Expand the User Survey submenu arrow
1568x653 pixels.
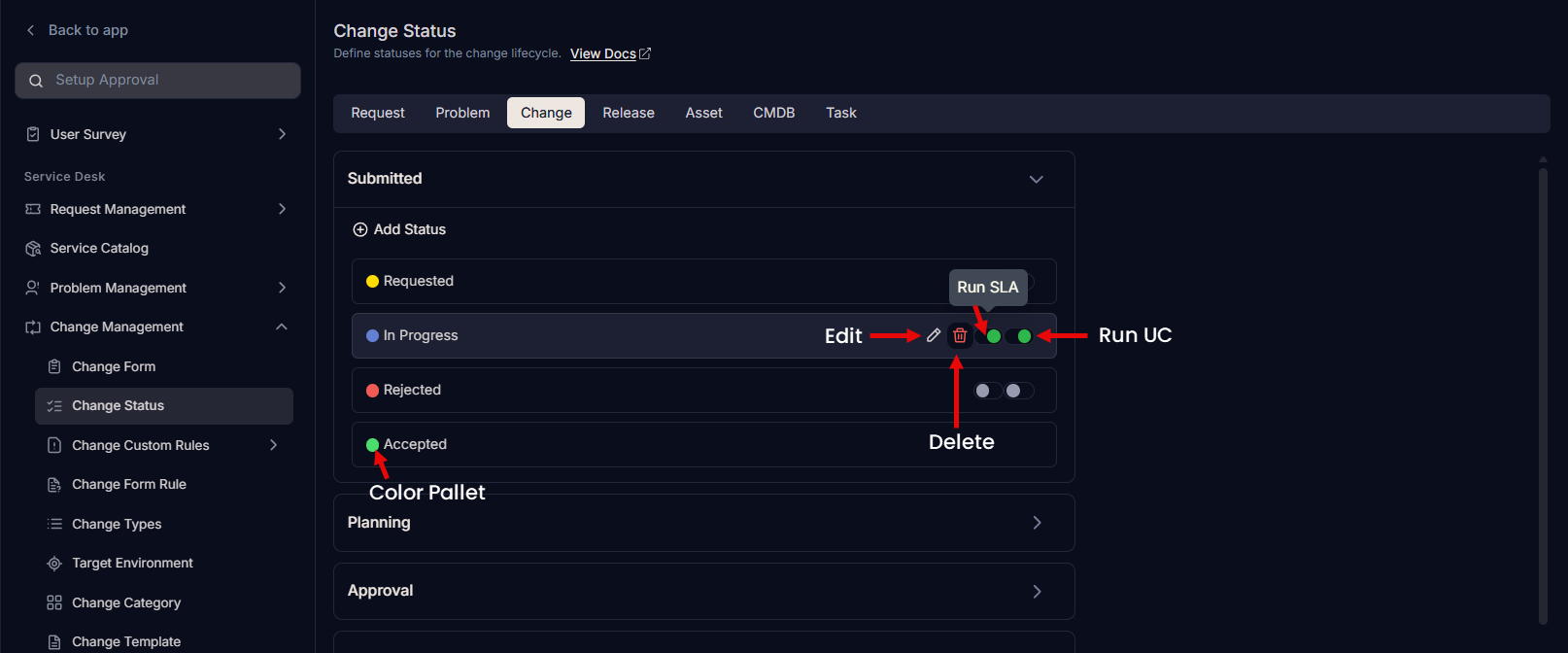tap(282, 134)
